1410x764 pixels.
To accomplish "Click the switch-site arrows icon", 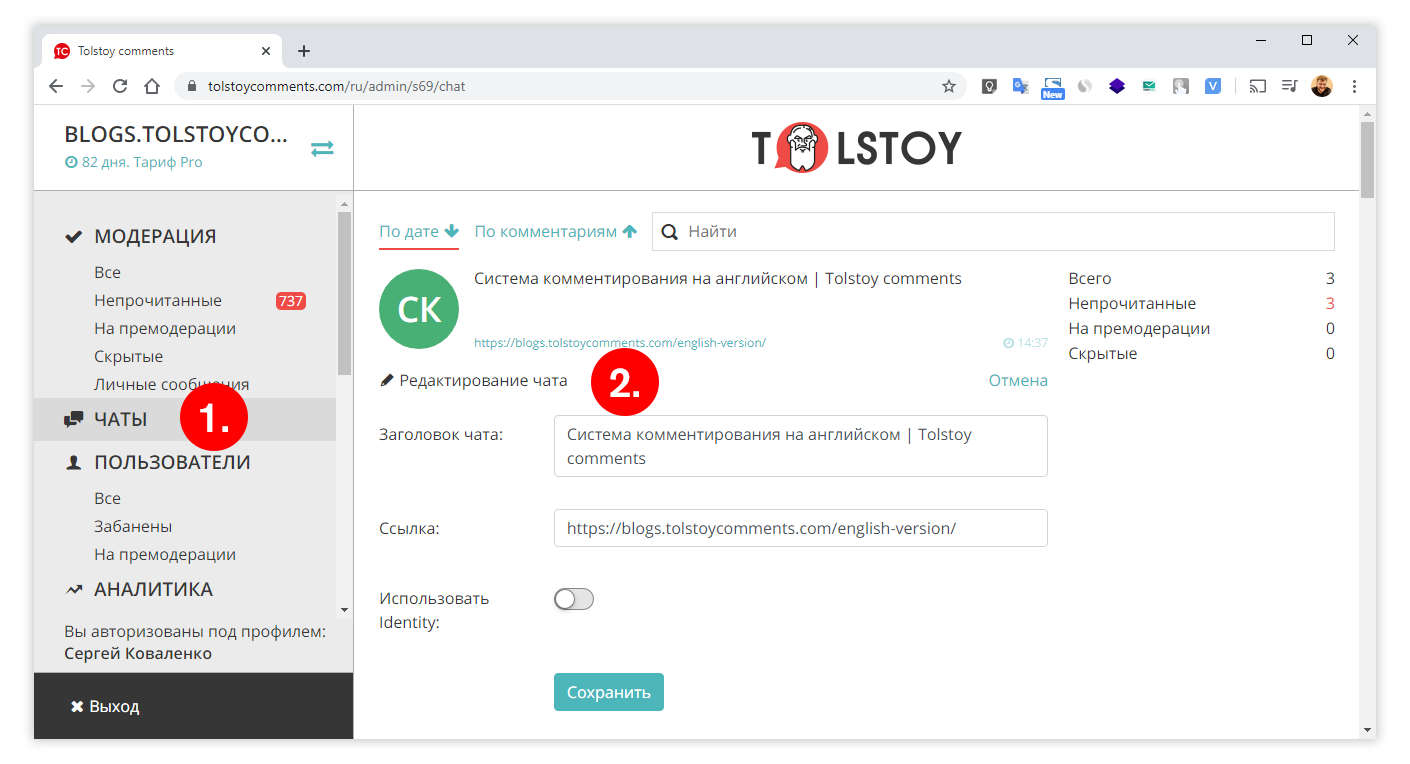I will click(322, 148).
